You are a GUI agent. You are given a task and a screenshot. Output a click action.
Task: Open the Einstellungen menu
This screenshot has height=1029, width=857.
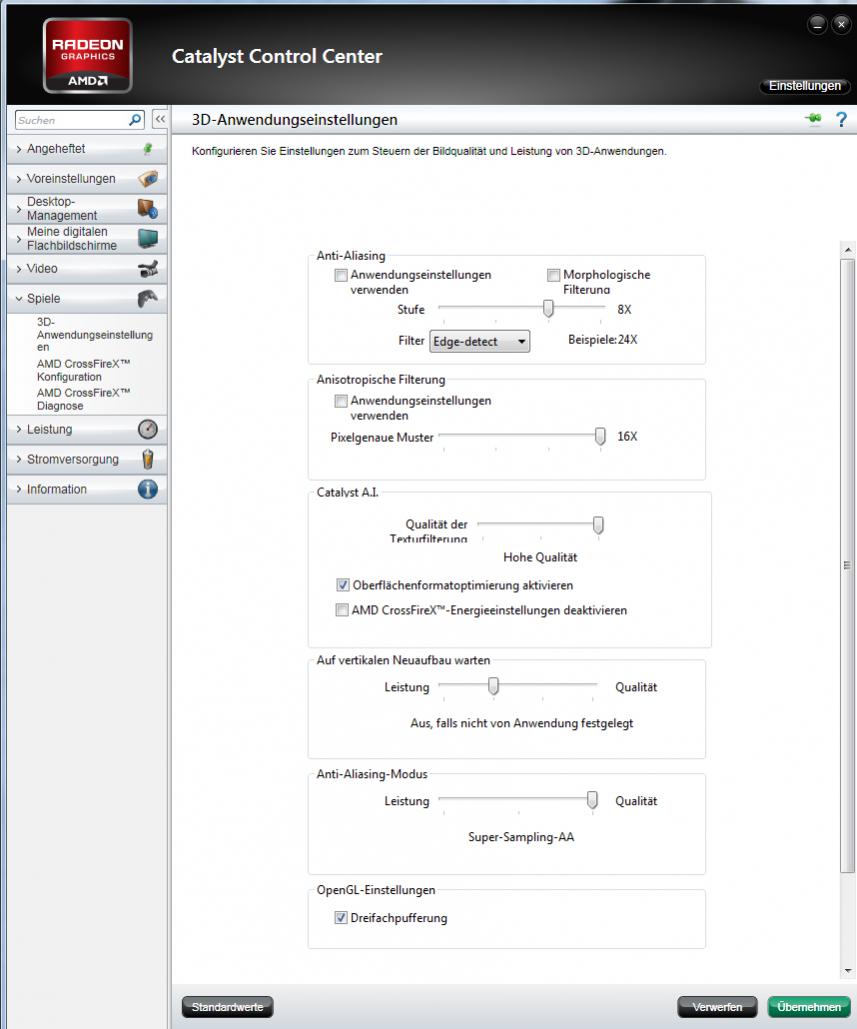pyautogui.click(x=805, y=86)
